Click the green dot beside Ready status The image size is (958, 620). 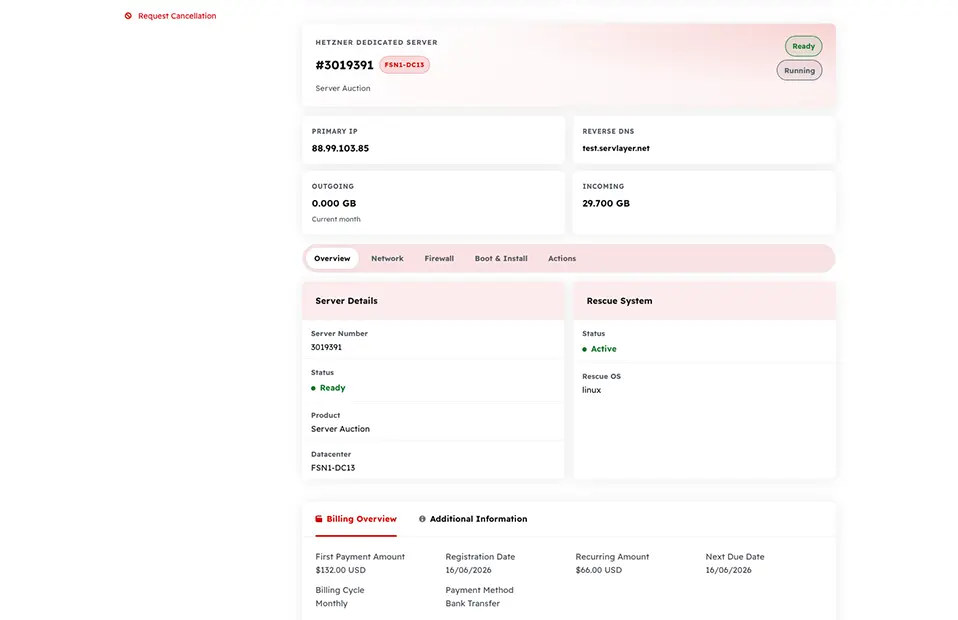click(313, 388)
